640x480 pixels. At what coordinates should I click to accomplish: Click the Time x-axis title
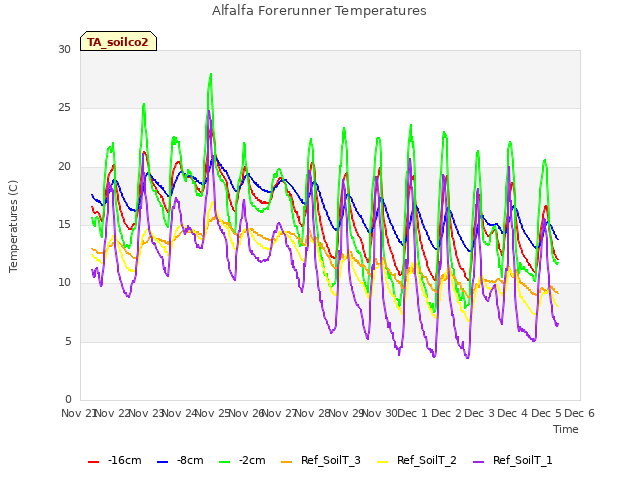(x=566, y=429)
